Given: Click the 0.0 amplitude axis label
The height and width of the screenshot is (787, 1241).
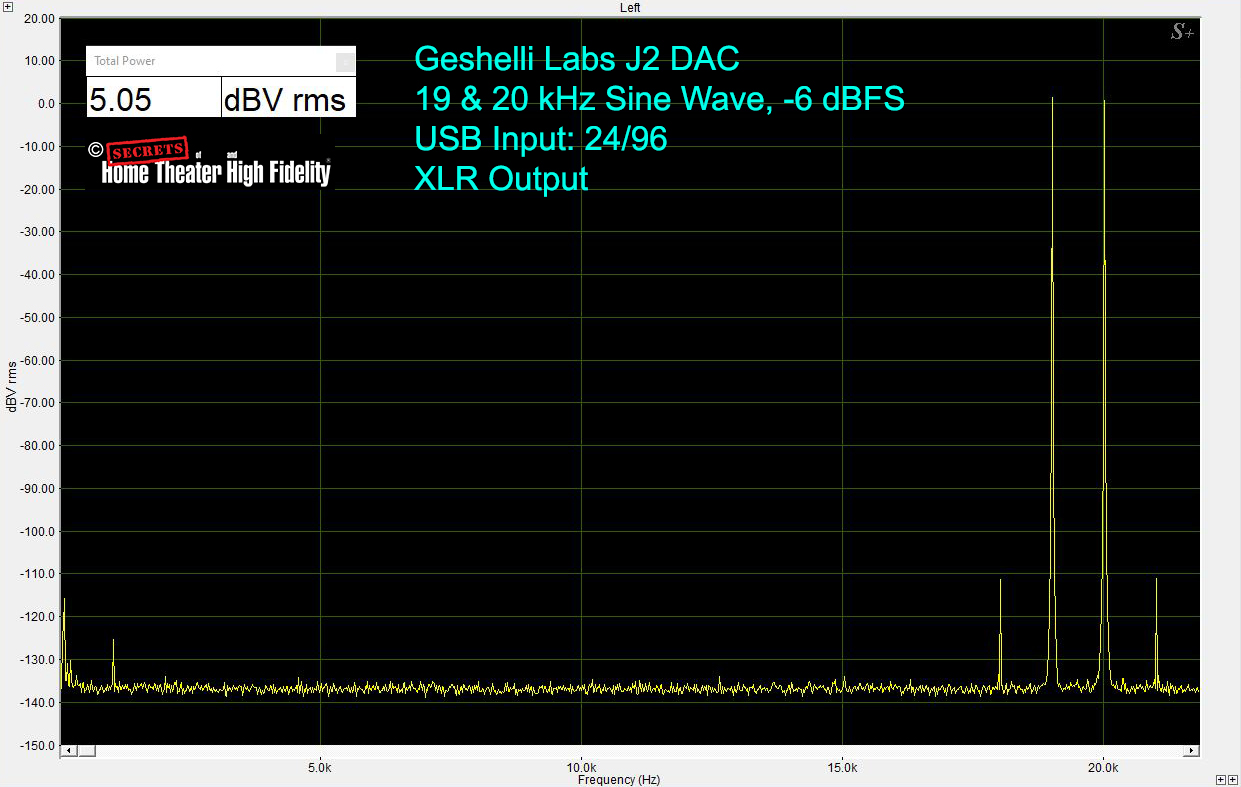Looking at the screenshot, I should click(45, 104).
